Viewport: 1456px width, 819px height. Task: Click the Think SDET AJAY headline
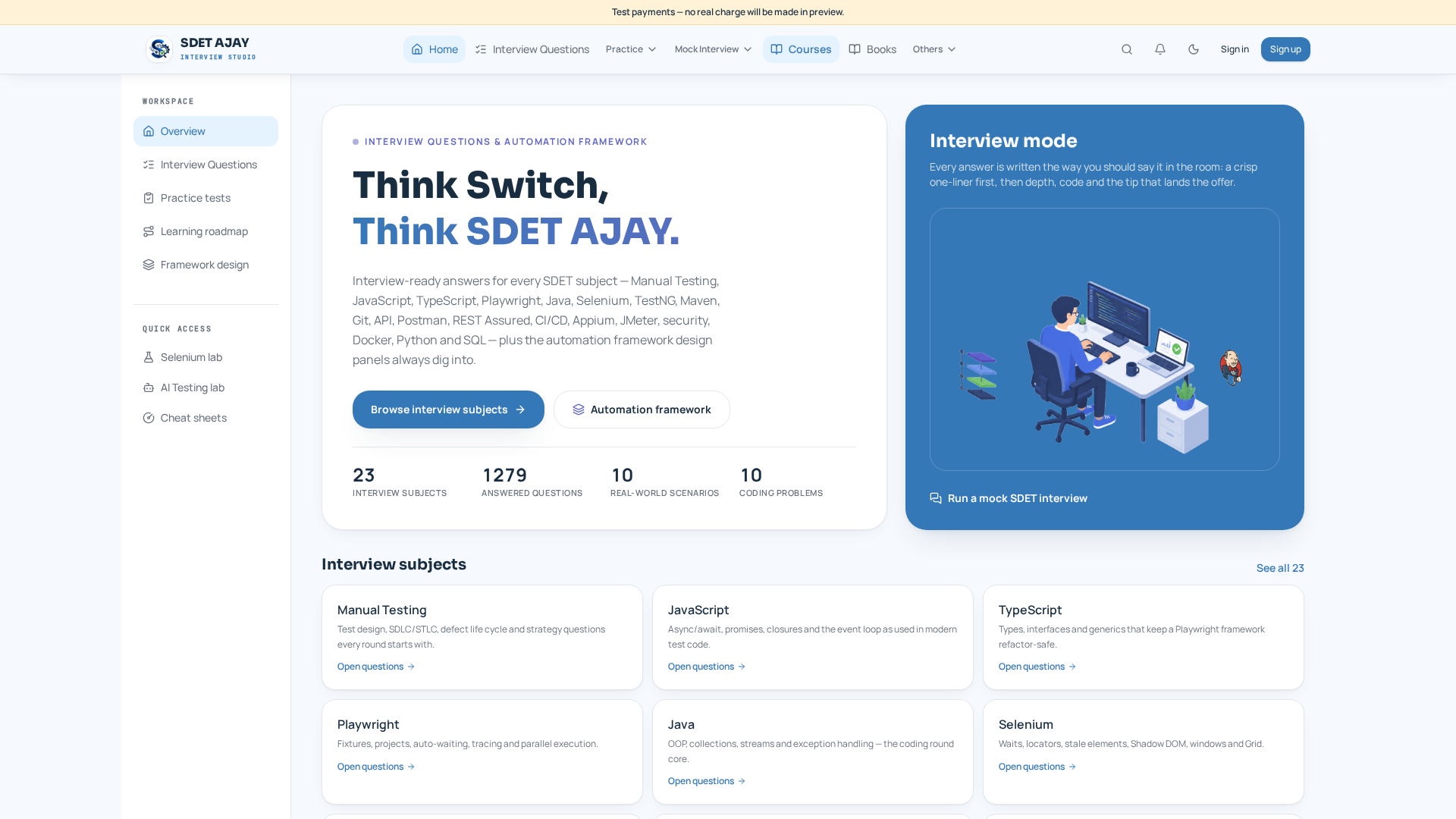(x=516, y=231)
